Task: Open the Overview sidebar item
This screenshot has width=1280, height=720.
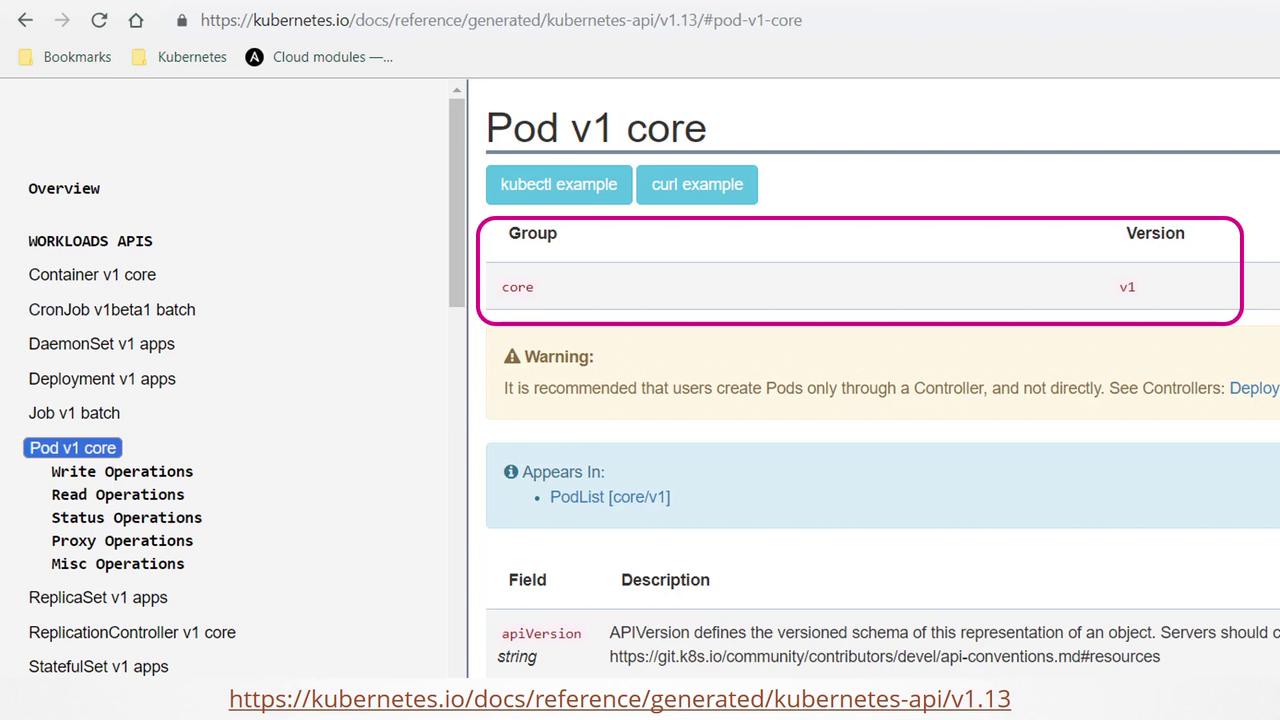Action: (x=64, y=188)
